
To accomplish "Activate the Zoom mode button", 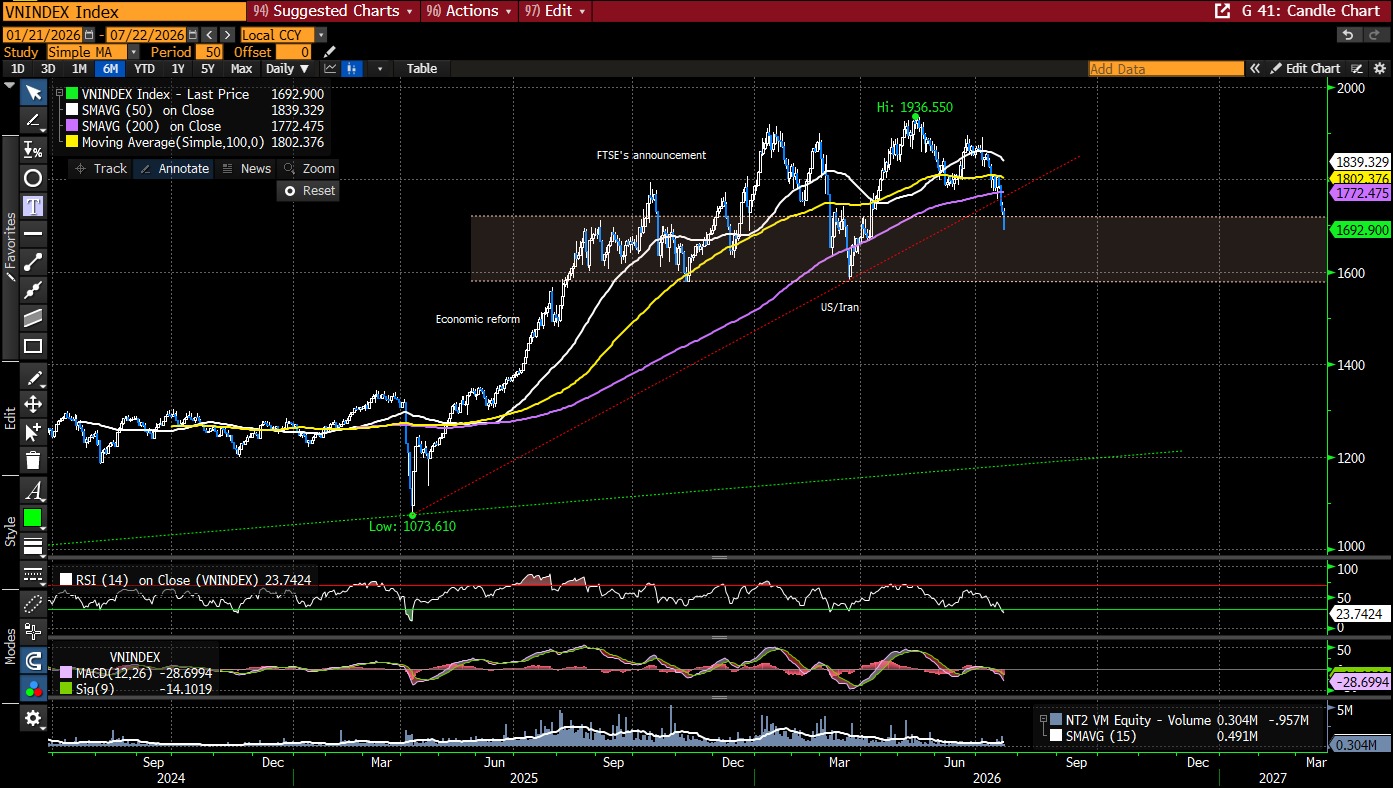I will pyautogui.click(x=309, y=169).
